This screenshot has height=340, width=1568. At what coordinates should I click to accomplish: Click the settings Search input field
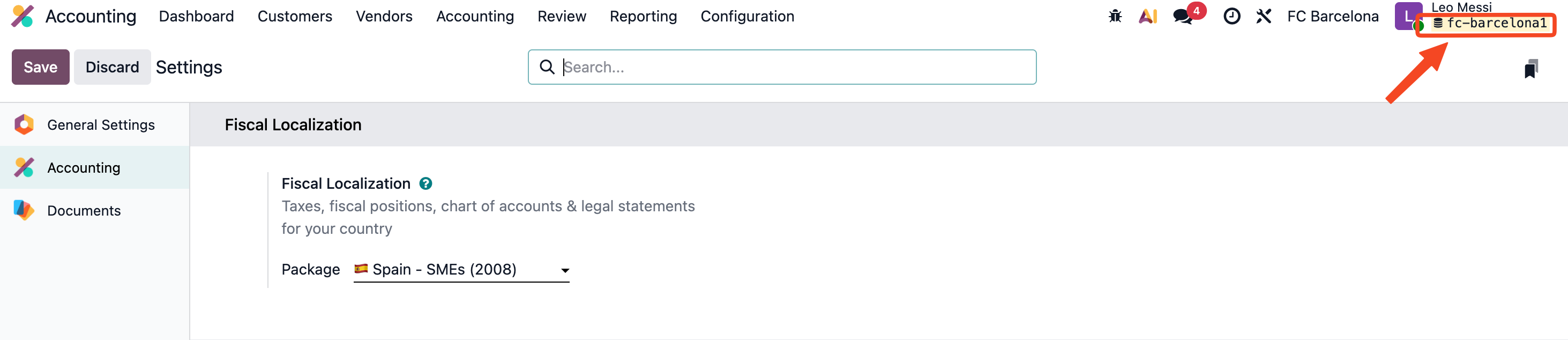792,67
